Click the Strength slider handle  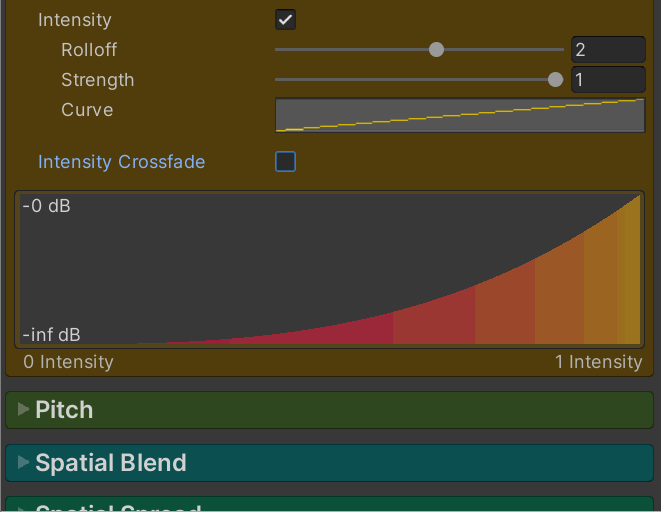[555, 80]
